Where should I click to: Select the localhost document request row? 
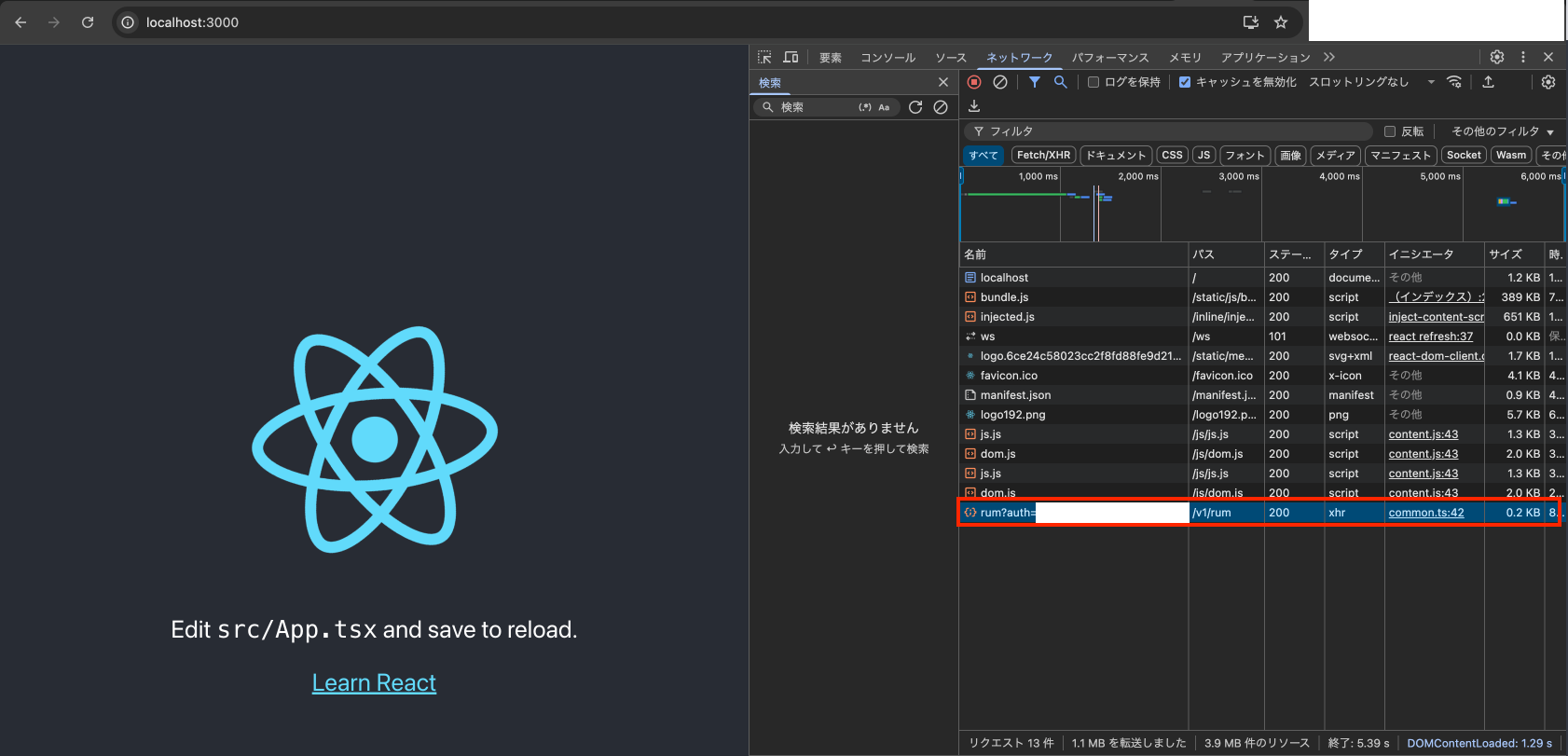pyautogui.click(x=1261, y=278)
